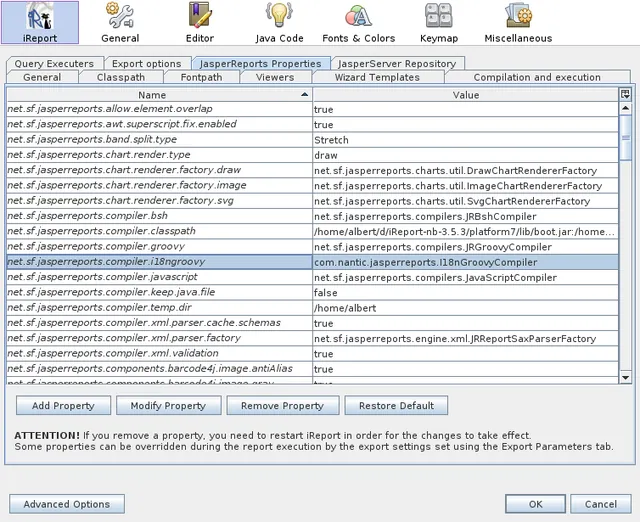
Task: Open the iReport options category
Action: tap(40, 22)
